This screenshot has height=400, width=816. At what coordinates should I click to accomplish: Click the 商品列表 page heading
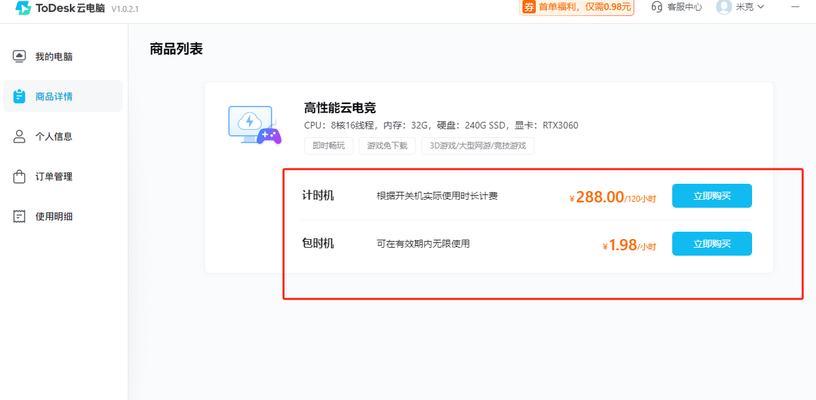pyautogui.click(x=176, y=49)
